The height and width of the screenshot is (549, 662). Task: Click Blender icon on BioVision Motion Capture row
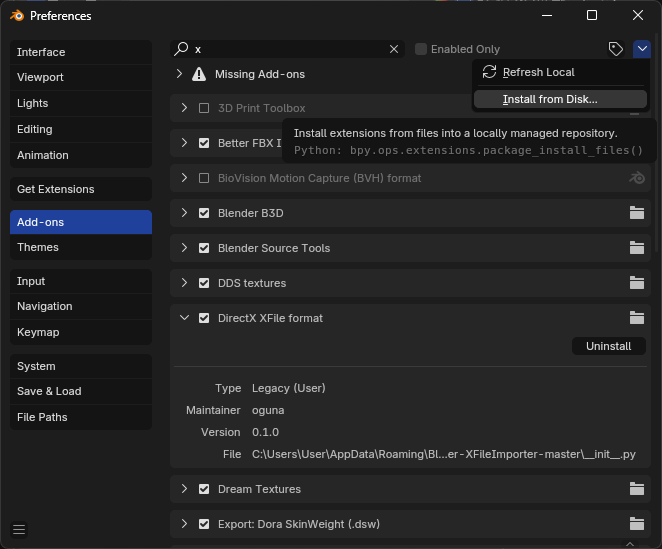click(637, 178)
